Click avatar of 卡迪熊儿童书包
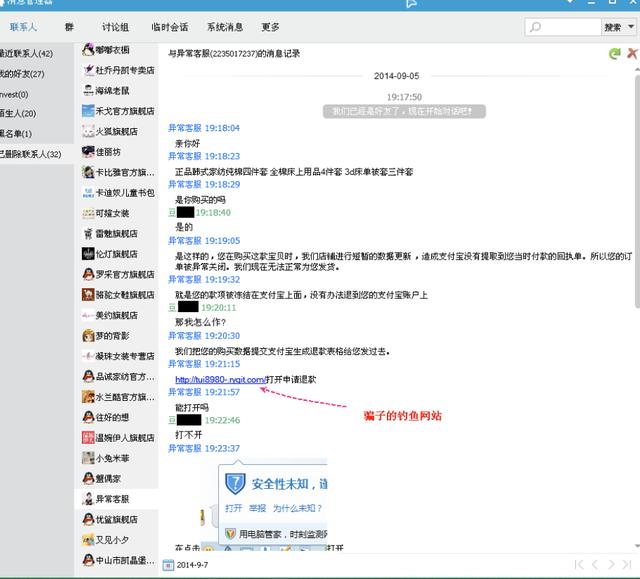The width and height of the screenshot is (640, 579). point(88,193)
